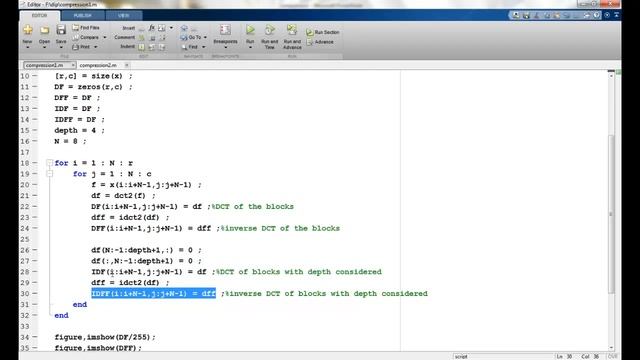Collapse the outer for loop at line 18
The height and width of the screenshot is (360, 640).
pos(49,162)
